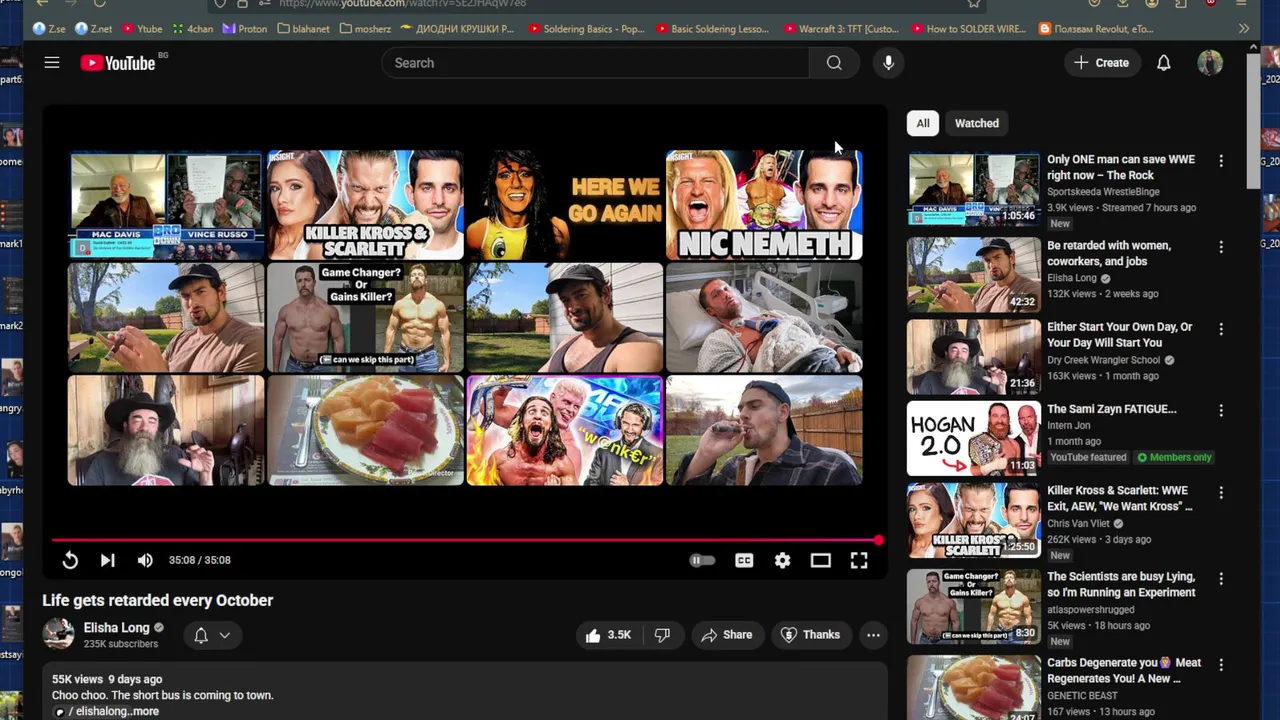The width and height of the screenshot is (1280, 720).
Task: Switch to theater mode
Action: pyautogui.click(x=820, y=560)
